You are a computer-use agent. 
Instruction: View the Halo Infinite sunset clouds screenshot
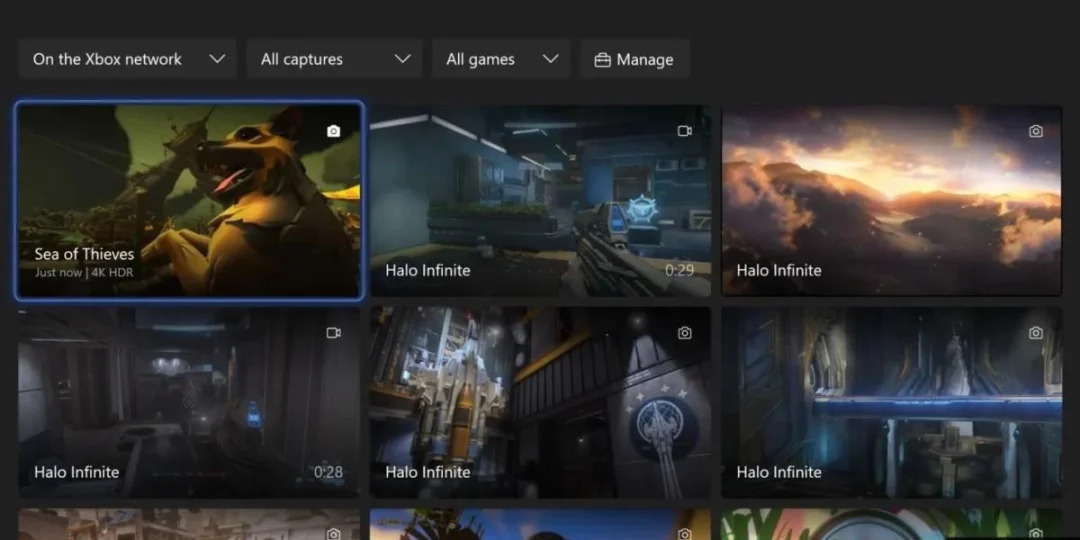click(x=891, y=200)
